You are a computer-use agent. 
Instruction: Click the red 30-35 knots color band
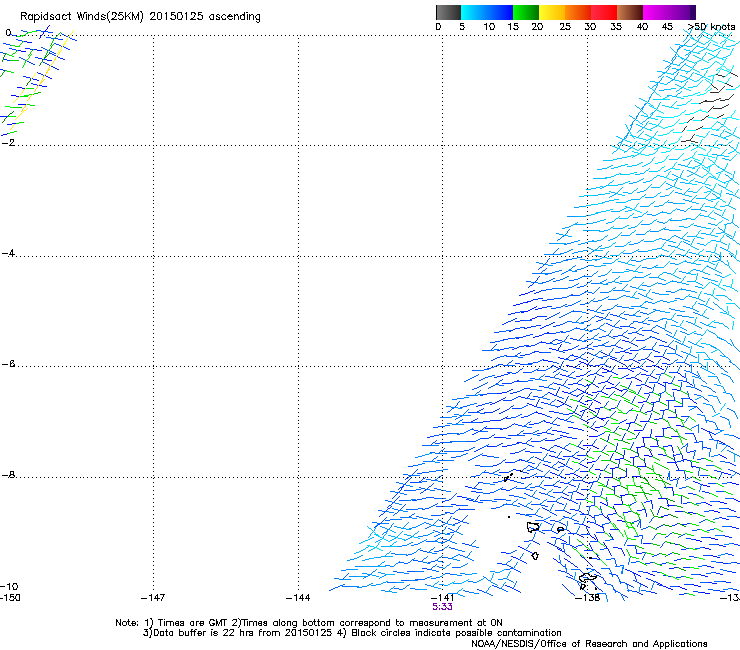click(604, 12)
